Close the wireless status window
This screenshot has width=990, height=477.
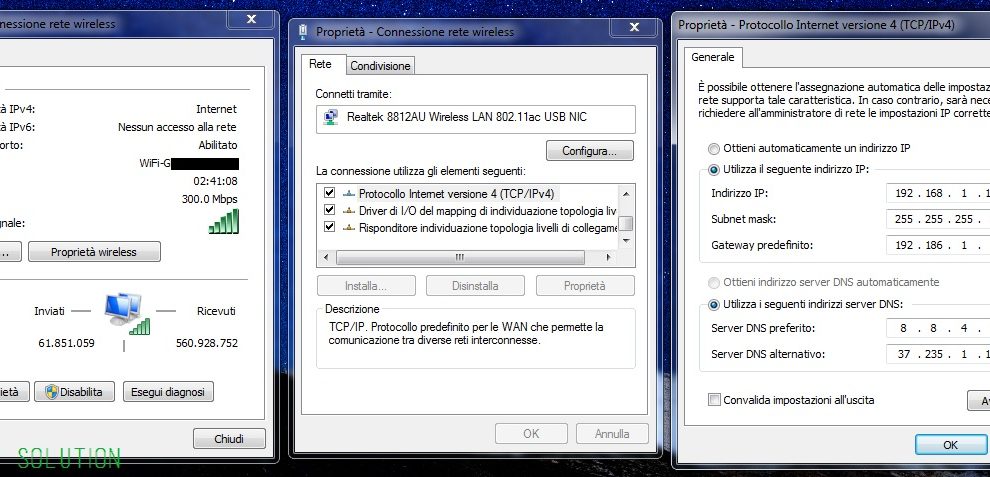[x=251, y=20]
